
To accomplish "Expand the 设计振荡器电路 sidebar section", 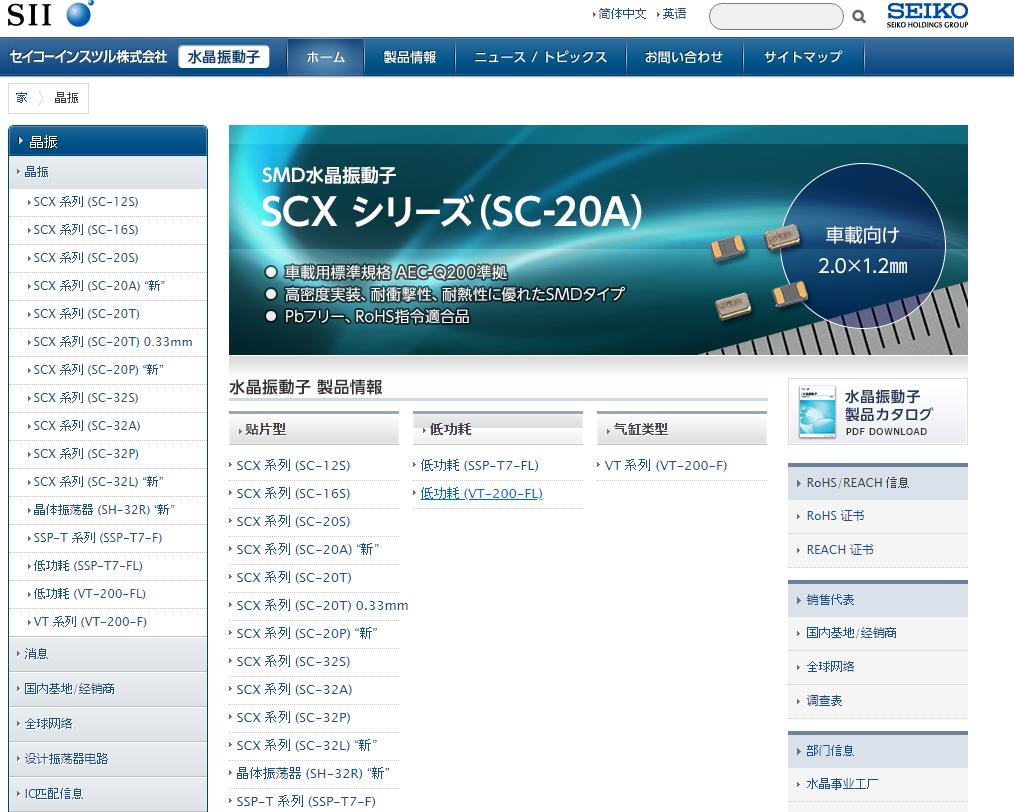I will pyautogui.click(x=66, y=759).
